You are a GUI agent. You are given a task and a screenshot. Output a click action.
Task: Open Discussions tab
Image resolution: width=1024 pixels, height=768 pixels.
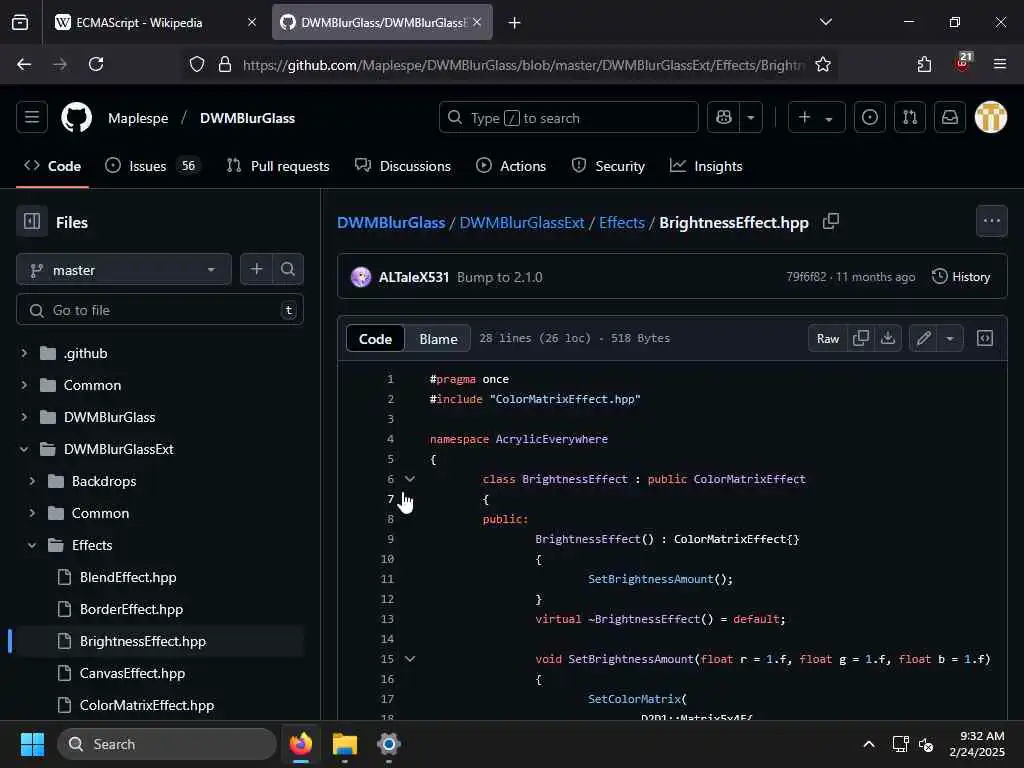click(403, 166)
